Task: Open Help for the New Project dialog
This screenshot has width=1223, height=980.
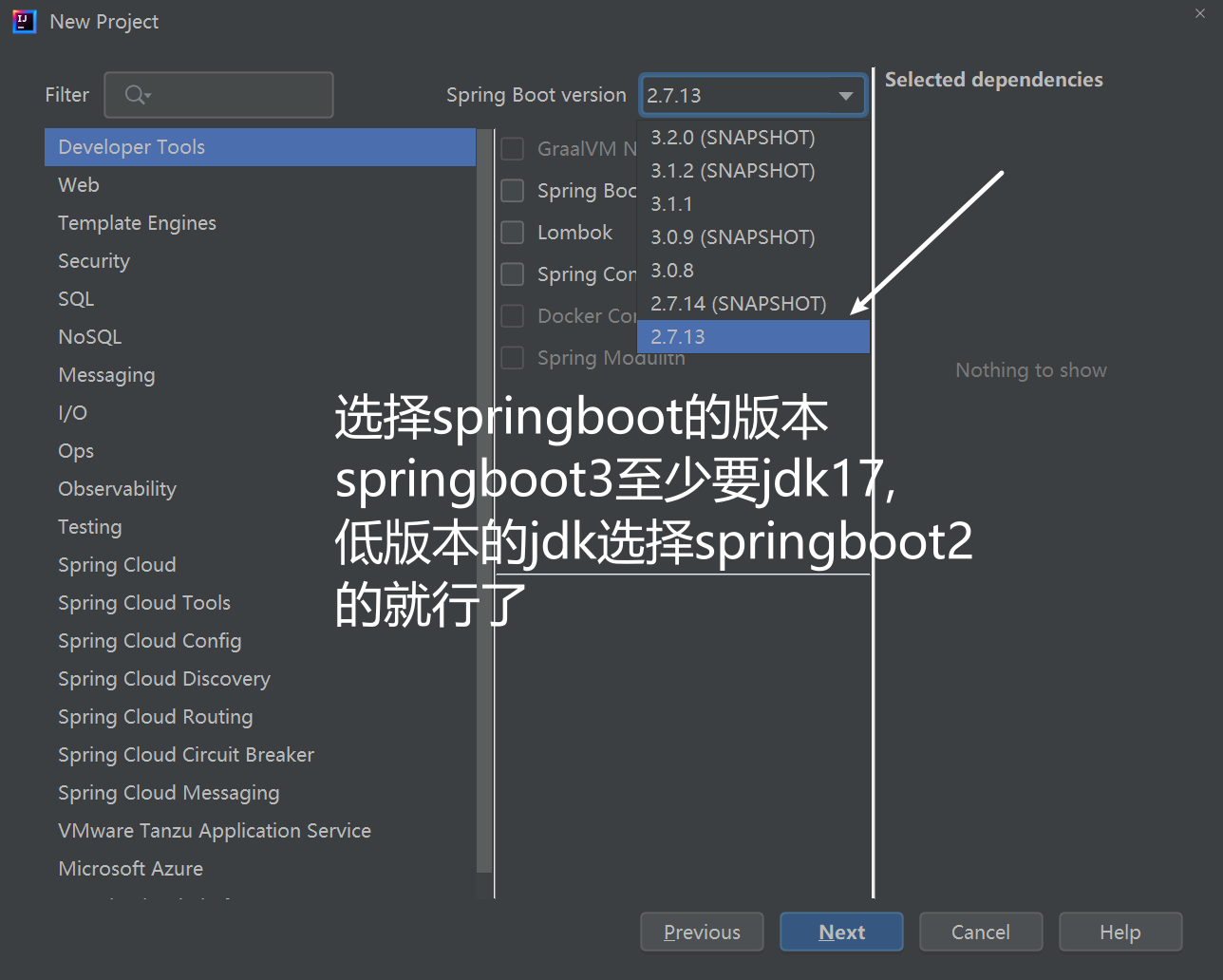Action: click(1120, 933)
